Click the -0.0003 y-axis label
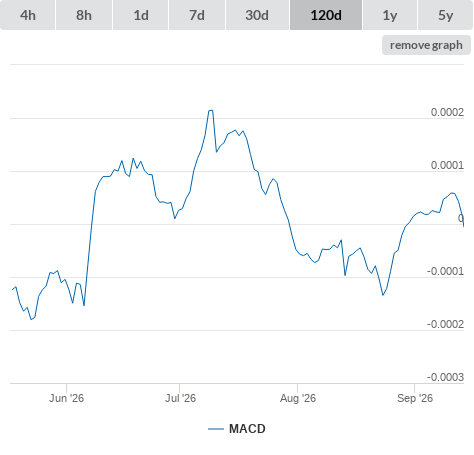Screen dimensions: 474x455 pos(446,377)
